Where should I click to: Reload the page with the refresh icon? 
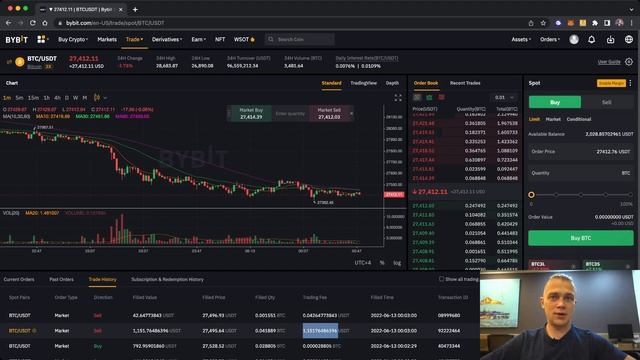pyautogui.click(x=33, y=23)
